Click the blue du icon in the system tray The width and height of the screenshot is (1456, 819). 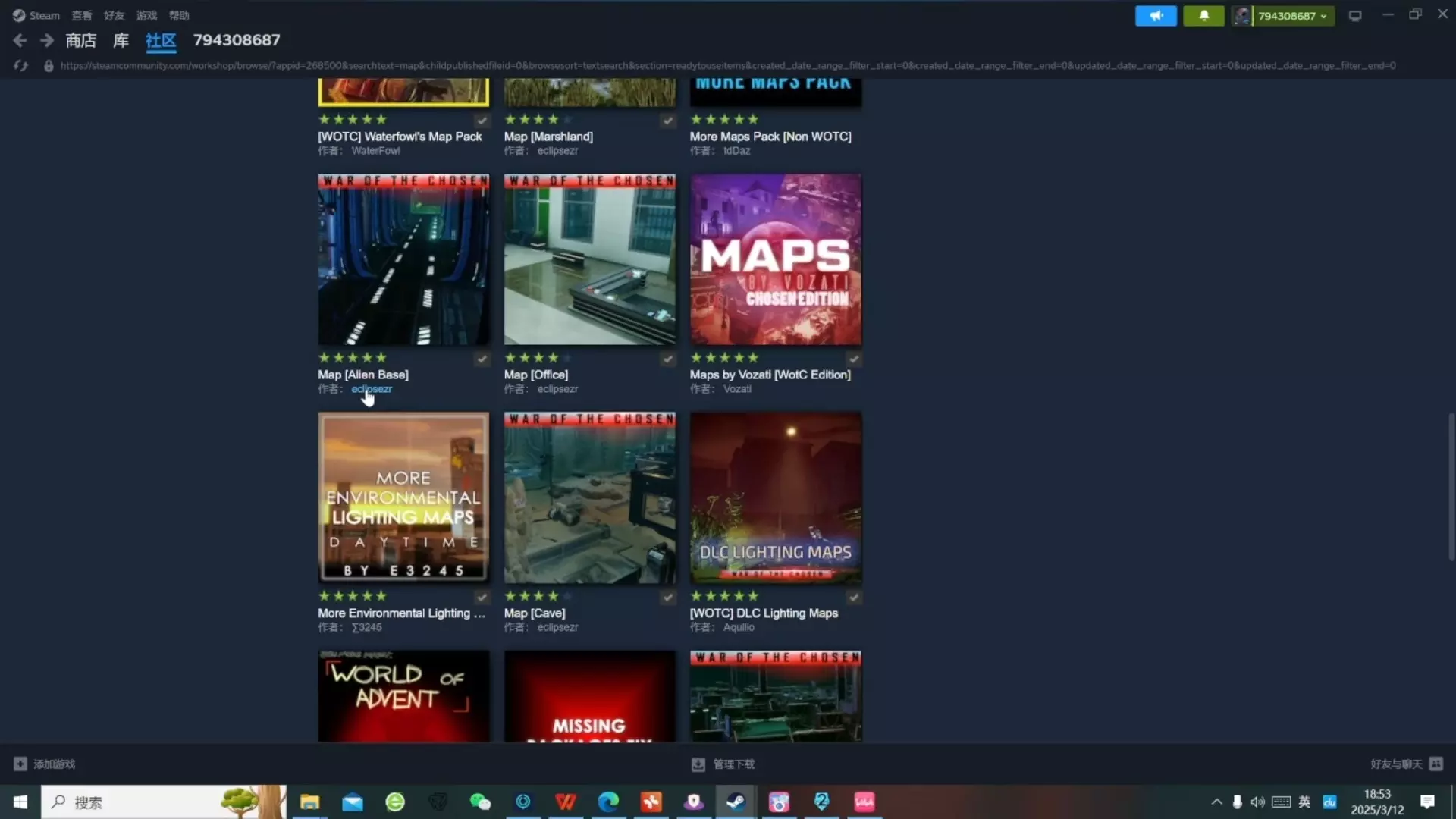pyautogui.click(x=1329, y=802)
